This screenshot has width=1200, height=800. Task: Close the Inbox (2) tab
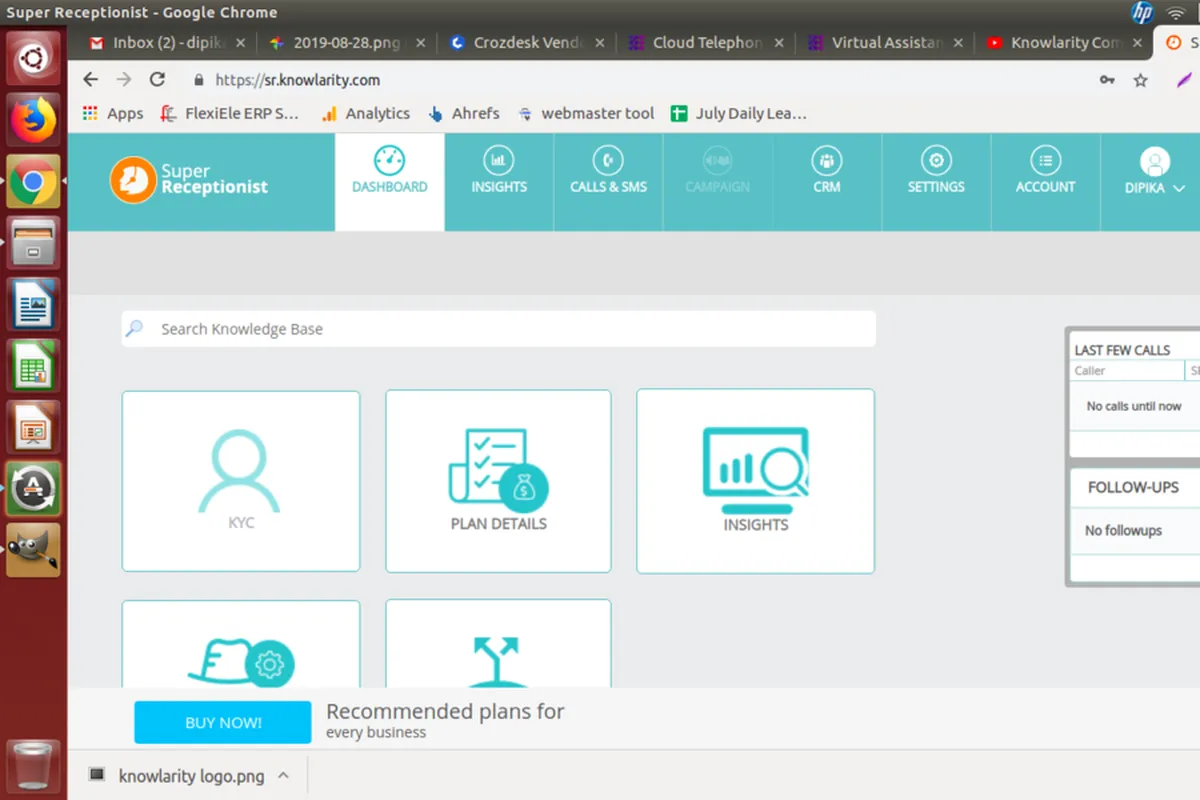click(x=240, y=43)
